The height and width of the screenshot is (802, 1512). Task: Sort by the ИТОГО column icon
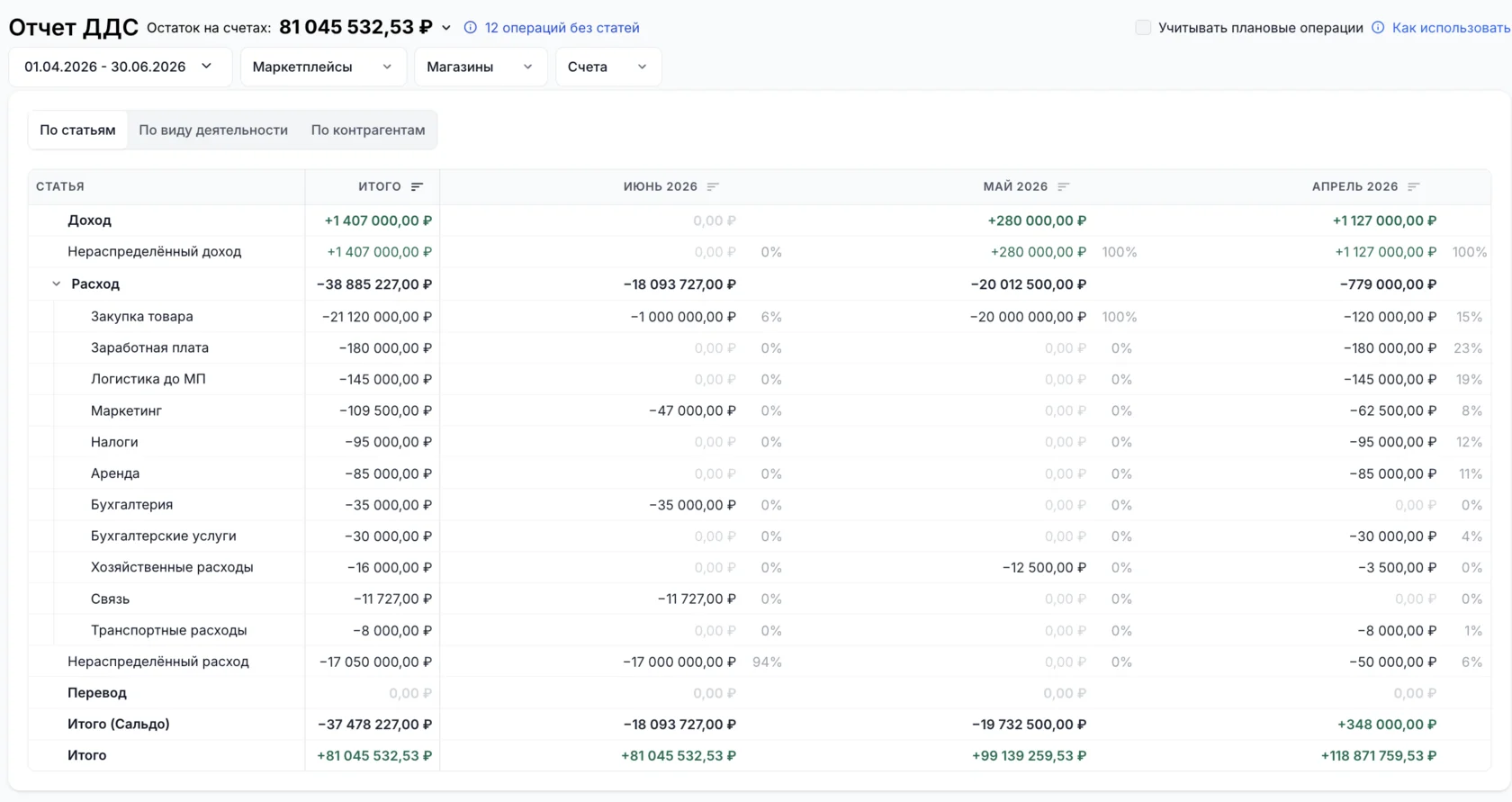[x=417, y=186]
